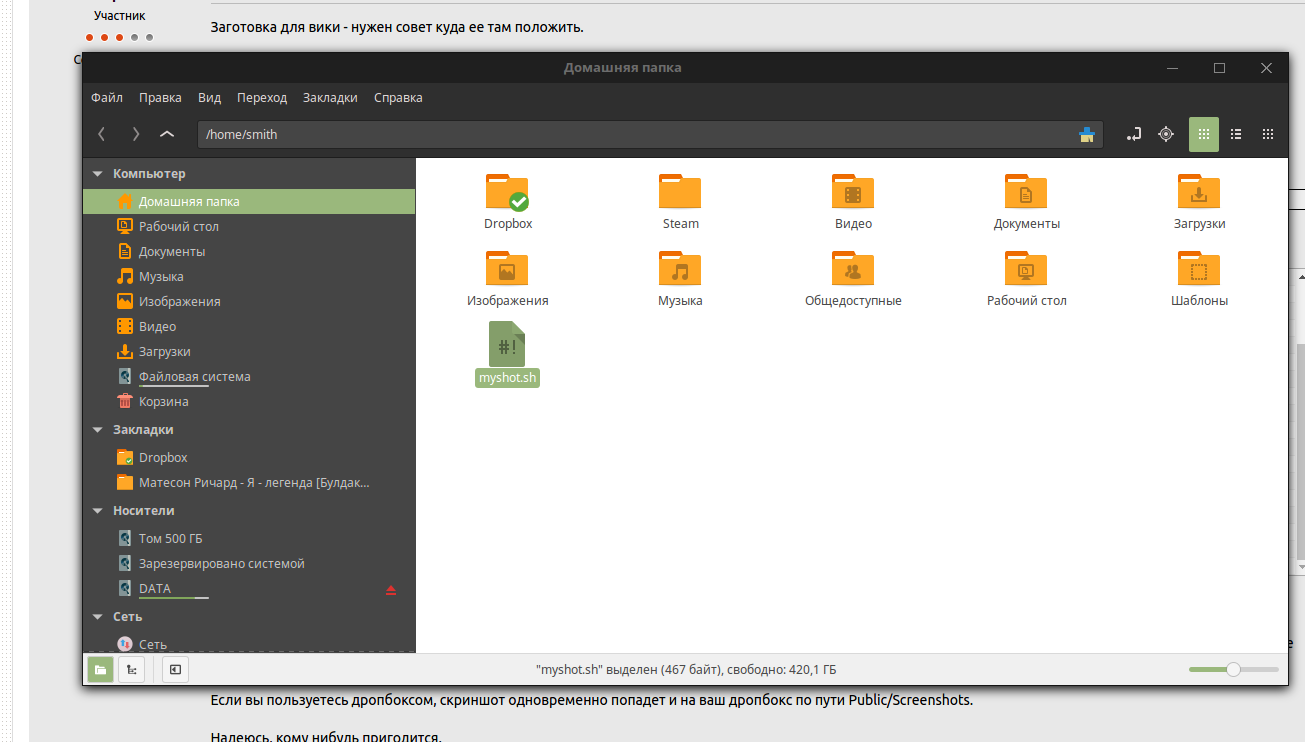Open Рабочий стол in sidebar

(x=249, y=226)
